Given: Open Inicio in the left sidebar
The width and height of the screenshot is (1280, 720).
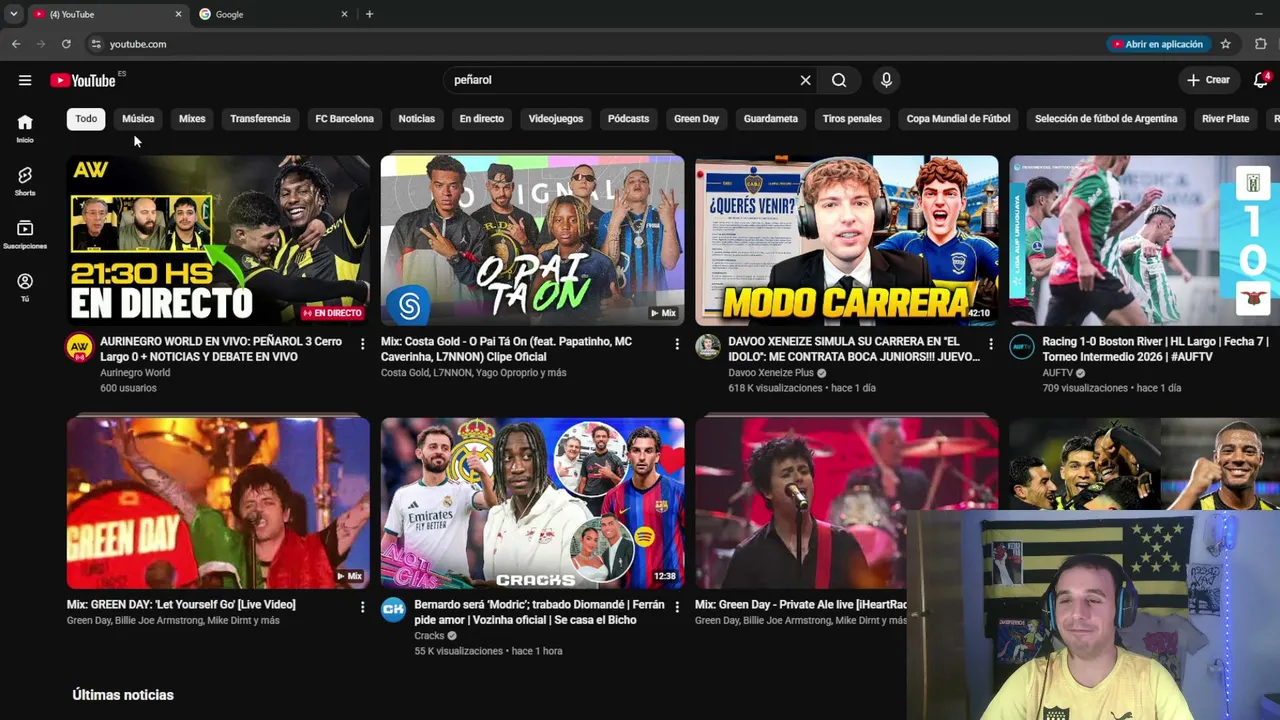Looking at the screenshot, I should 25,128.
